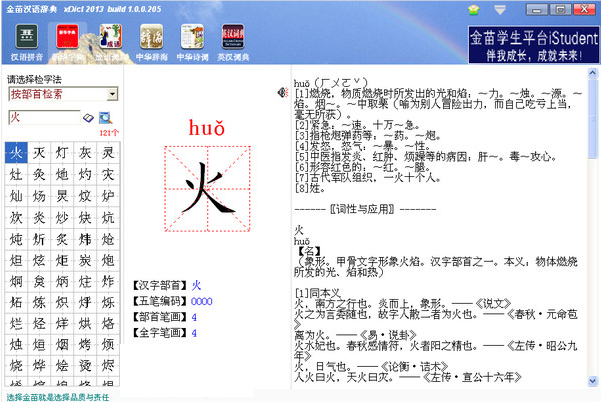Select the character 炎 in the grid

click(39, 218)
